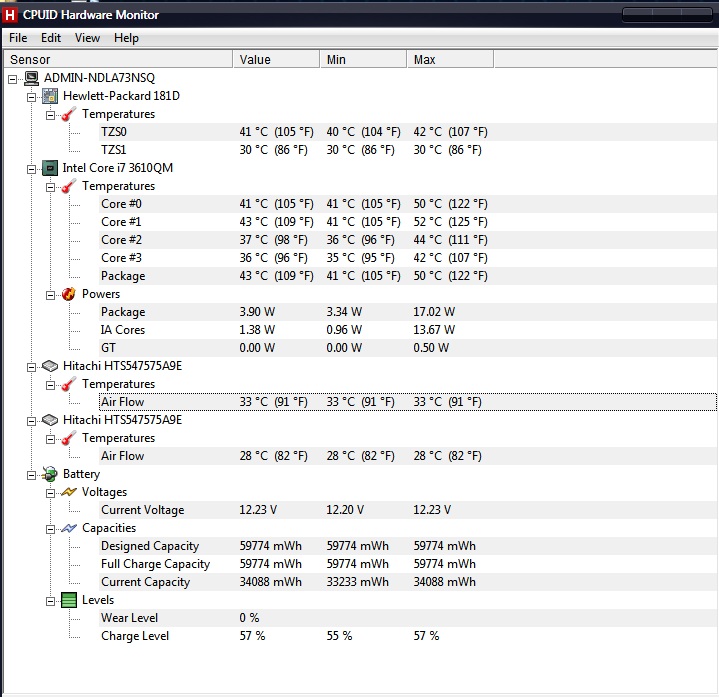
Task: Click the thermometer icon under Intel Core i7
Action: 69,186
